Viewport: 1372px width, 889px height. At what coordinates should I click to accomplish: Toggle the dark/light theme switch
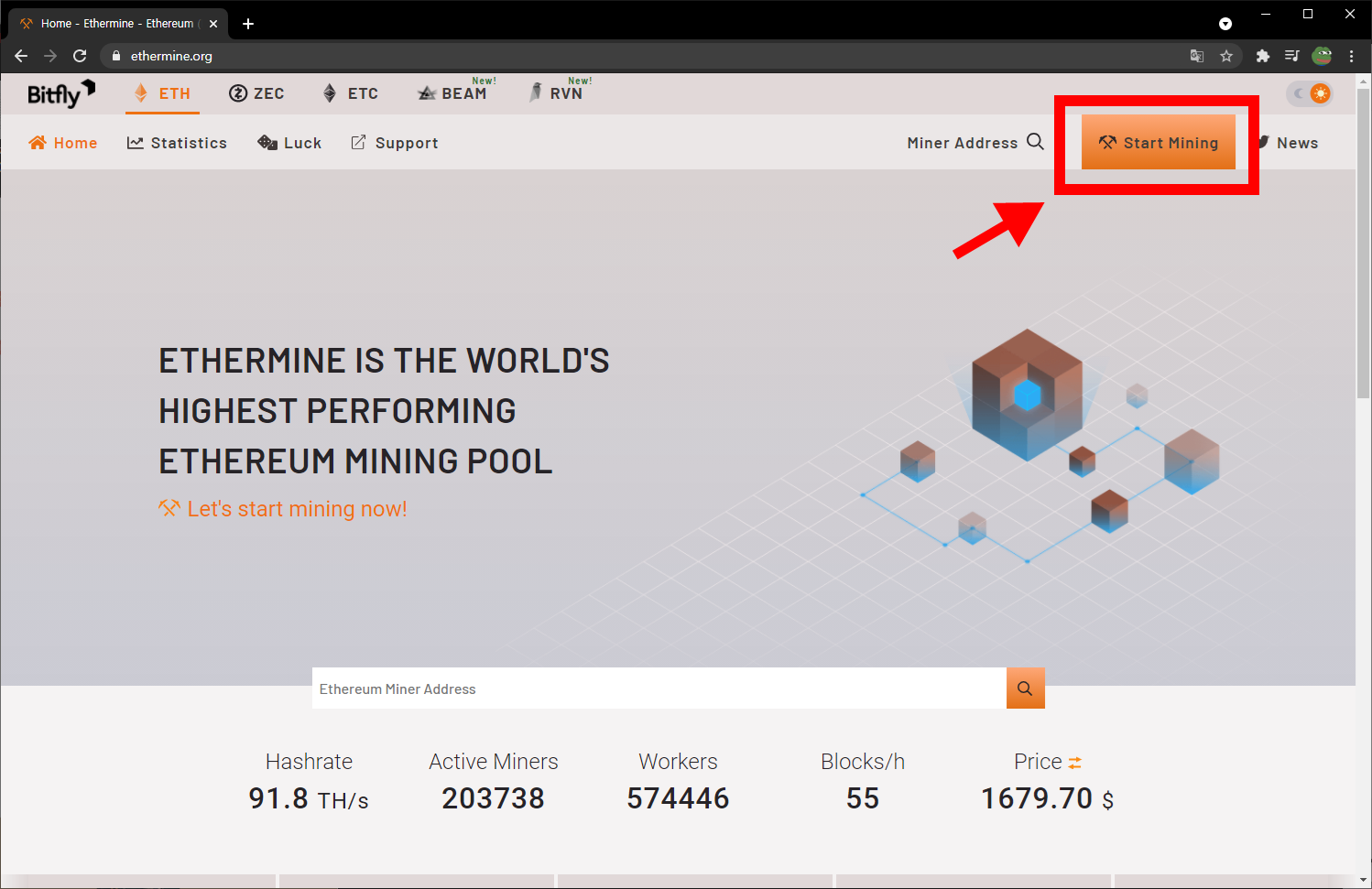[1309, 93]
